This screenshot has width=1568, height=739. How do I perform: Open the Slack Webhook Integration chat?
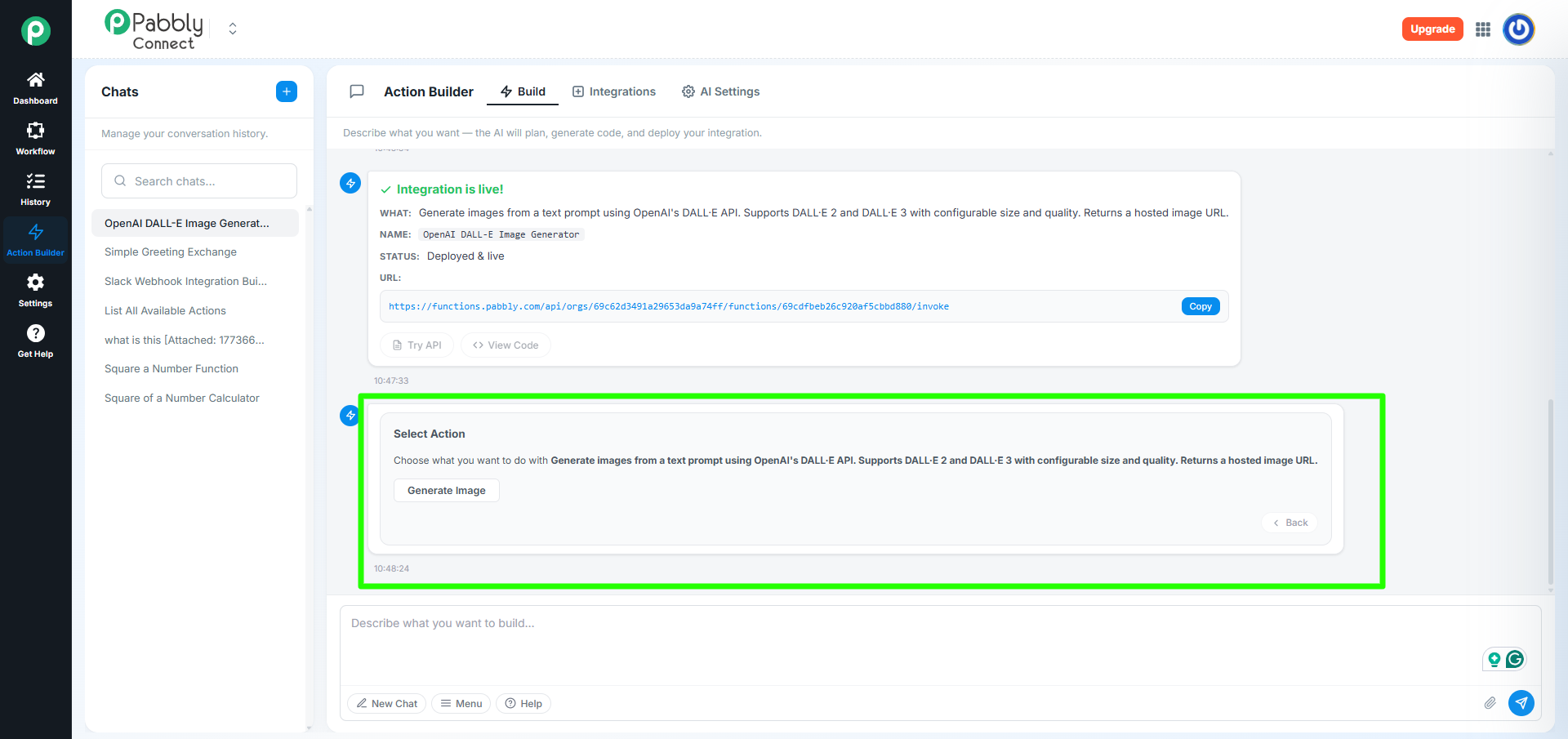(x=185, y=282)
